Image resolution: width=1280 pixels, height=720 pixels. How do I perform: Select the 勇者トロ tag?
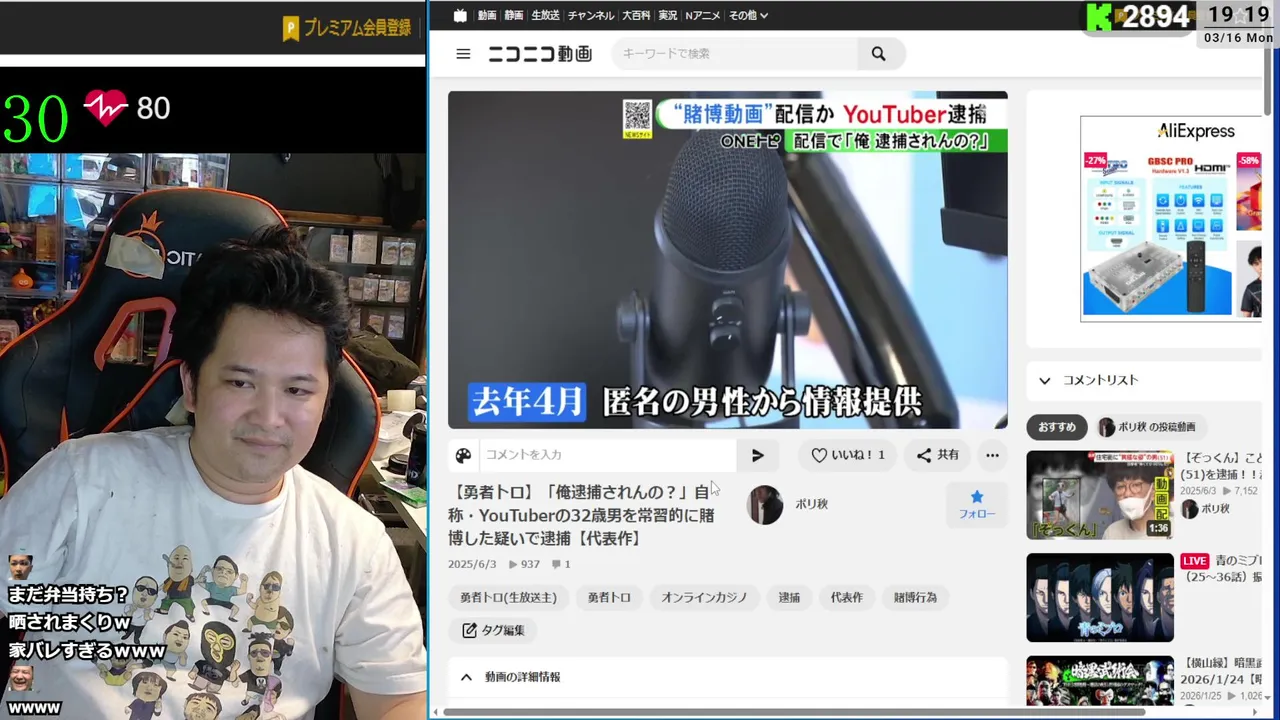[x=609, y=597]
